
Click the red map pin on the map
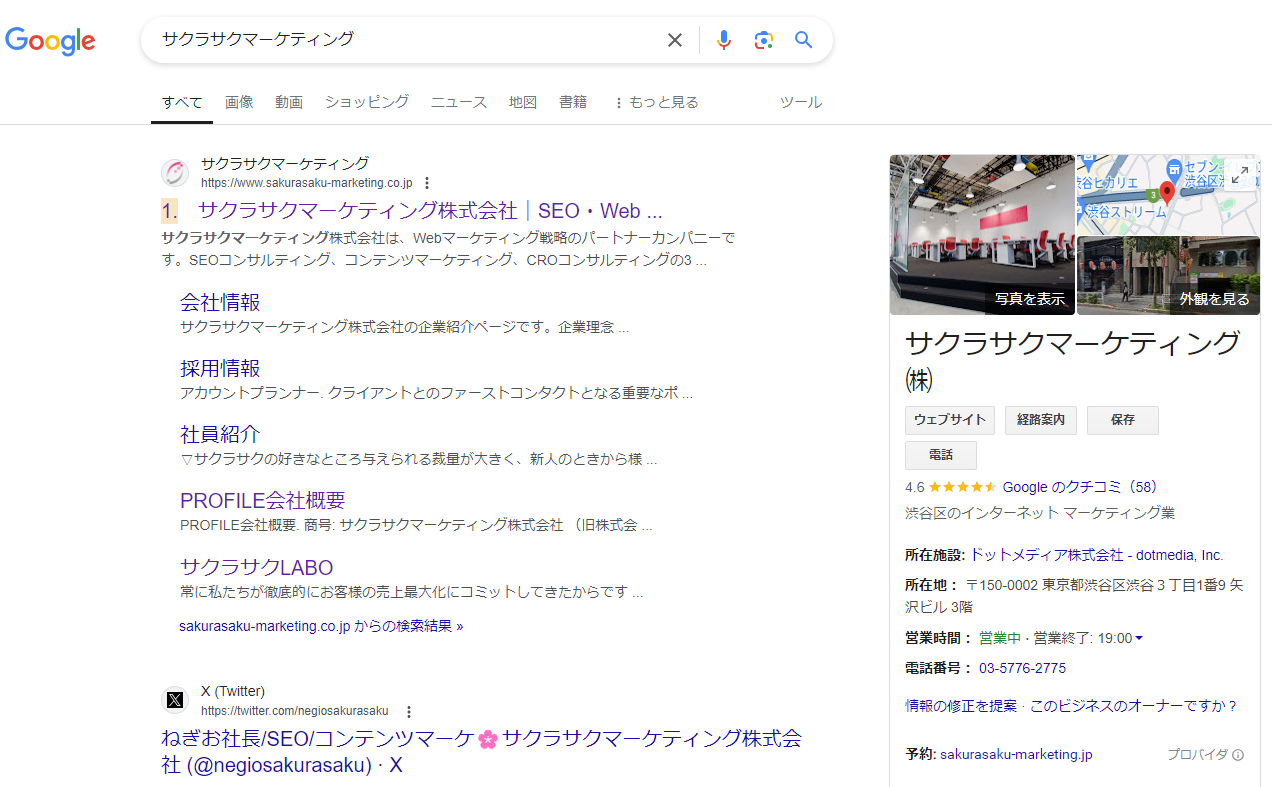tap(1166, 193)
